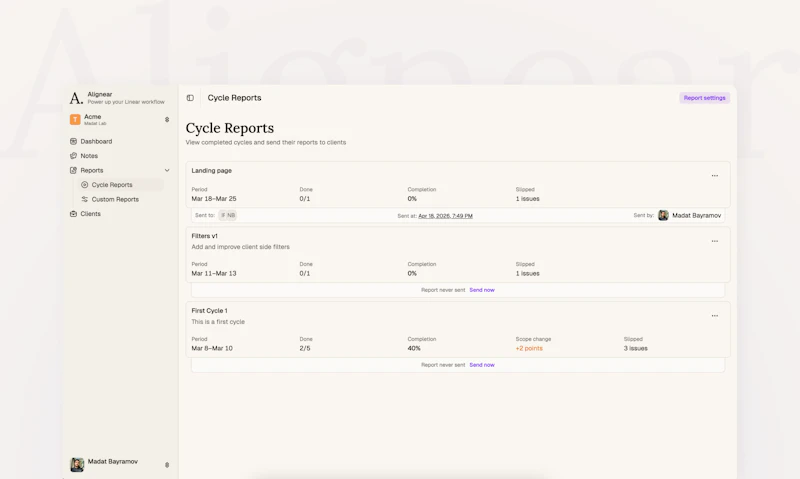Open Clients in the sidebar

[90, 214]
